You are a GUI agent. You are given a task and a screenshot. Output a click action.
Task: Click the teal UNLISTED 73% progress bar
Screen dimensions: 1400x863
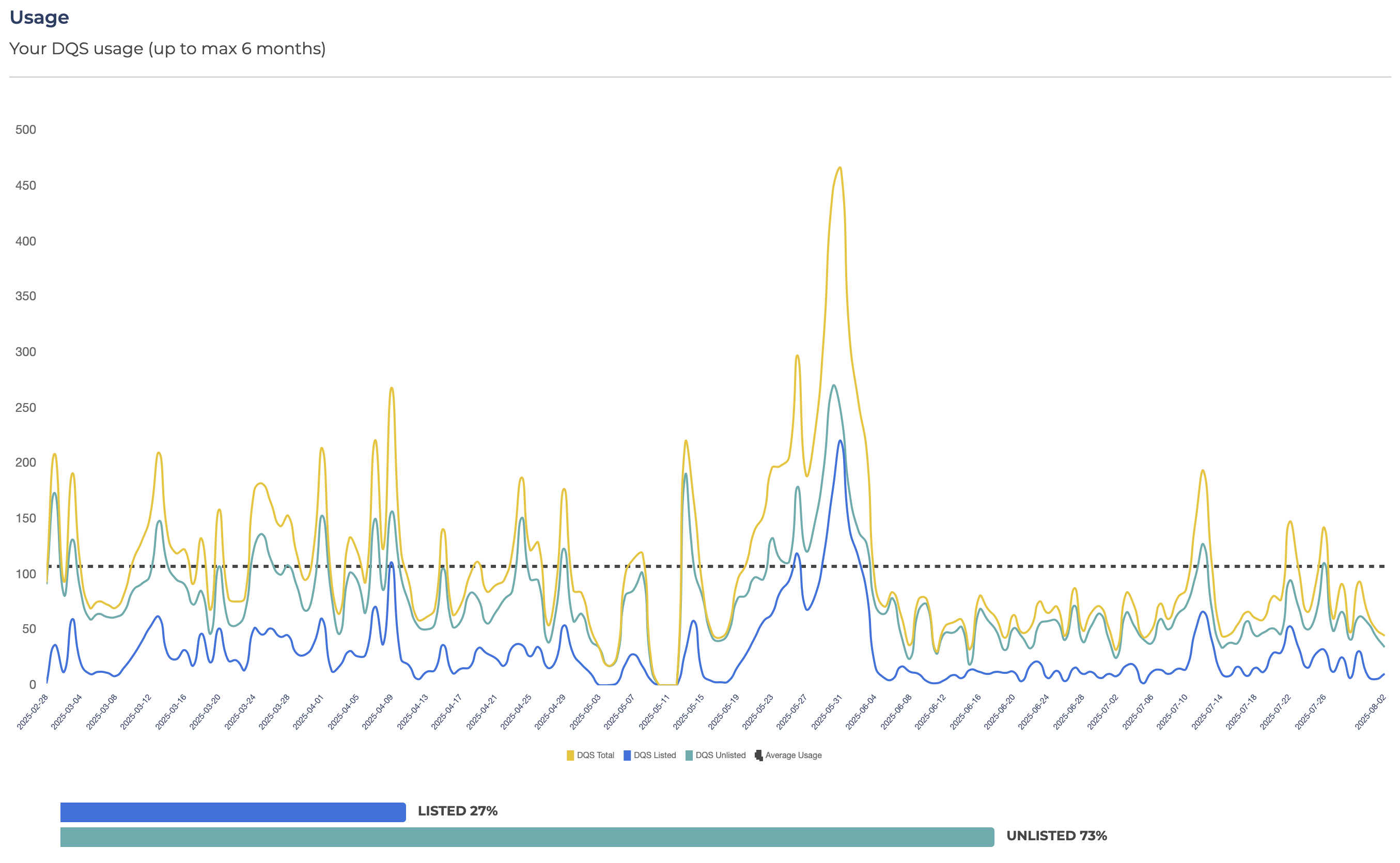point(527,837)
